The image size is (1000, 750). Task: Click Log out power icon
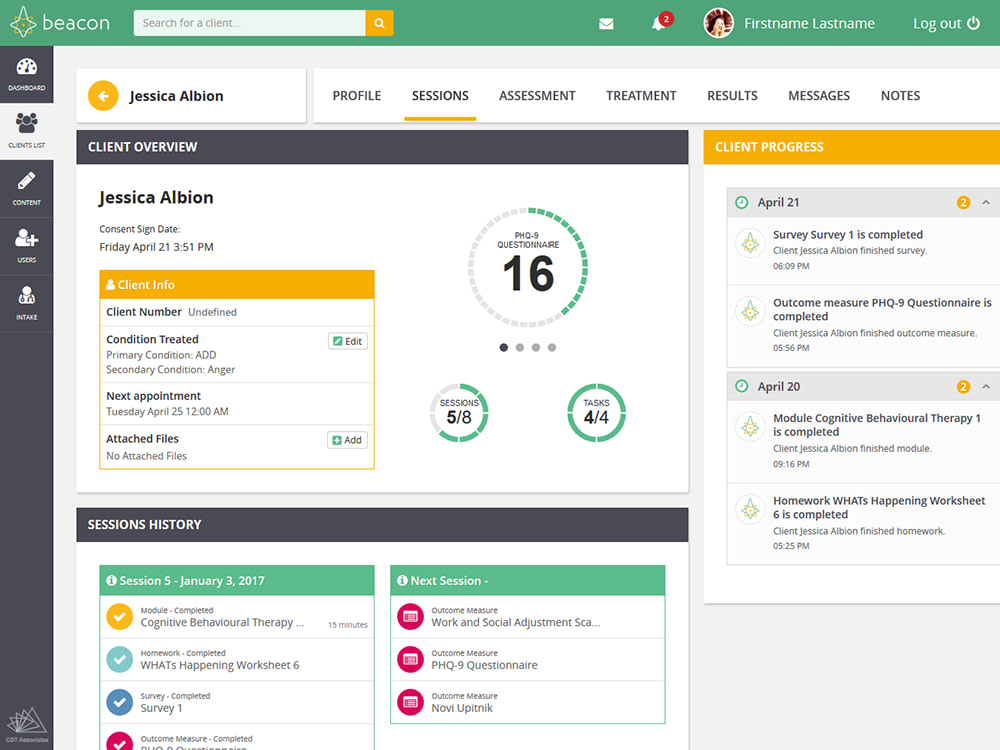click(973, 23)
